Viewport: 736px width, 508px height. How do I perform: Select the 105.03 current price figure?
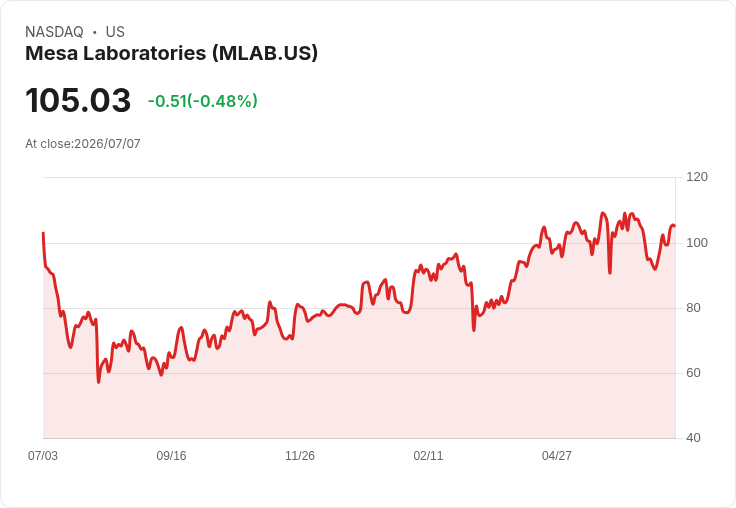(x=78, y=100)
